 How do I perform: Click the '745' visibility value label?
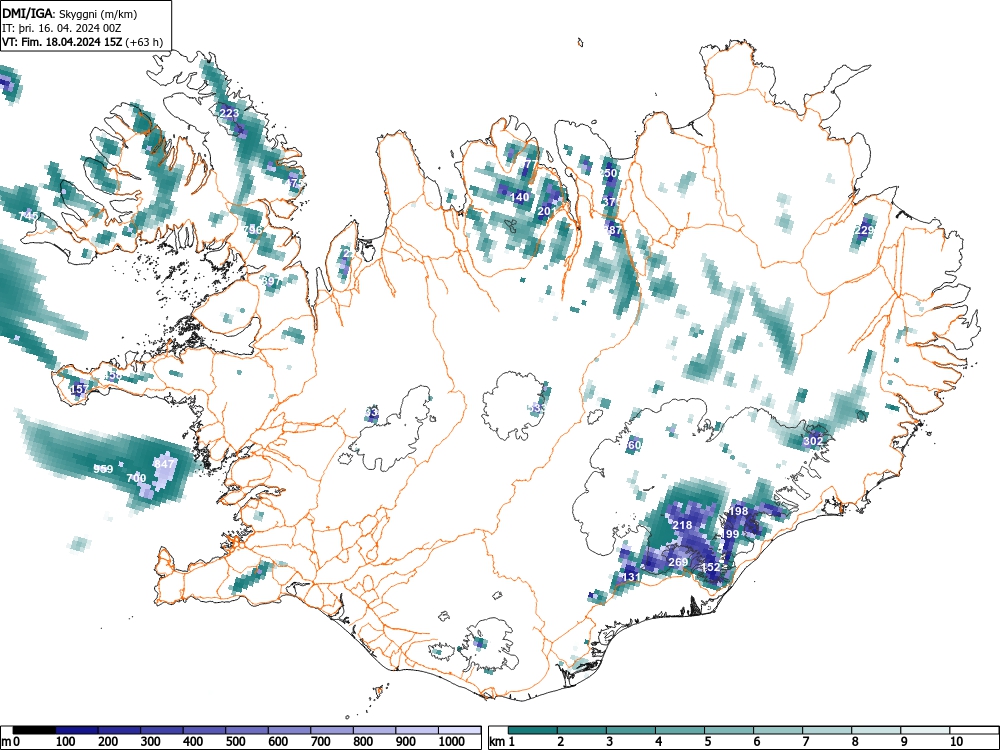[29, 216]
